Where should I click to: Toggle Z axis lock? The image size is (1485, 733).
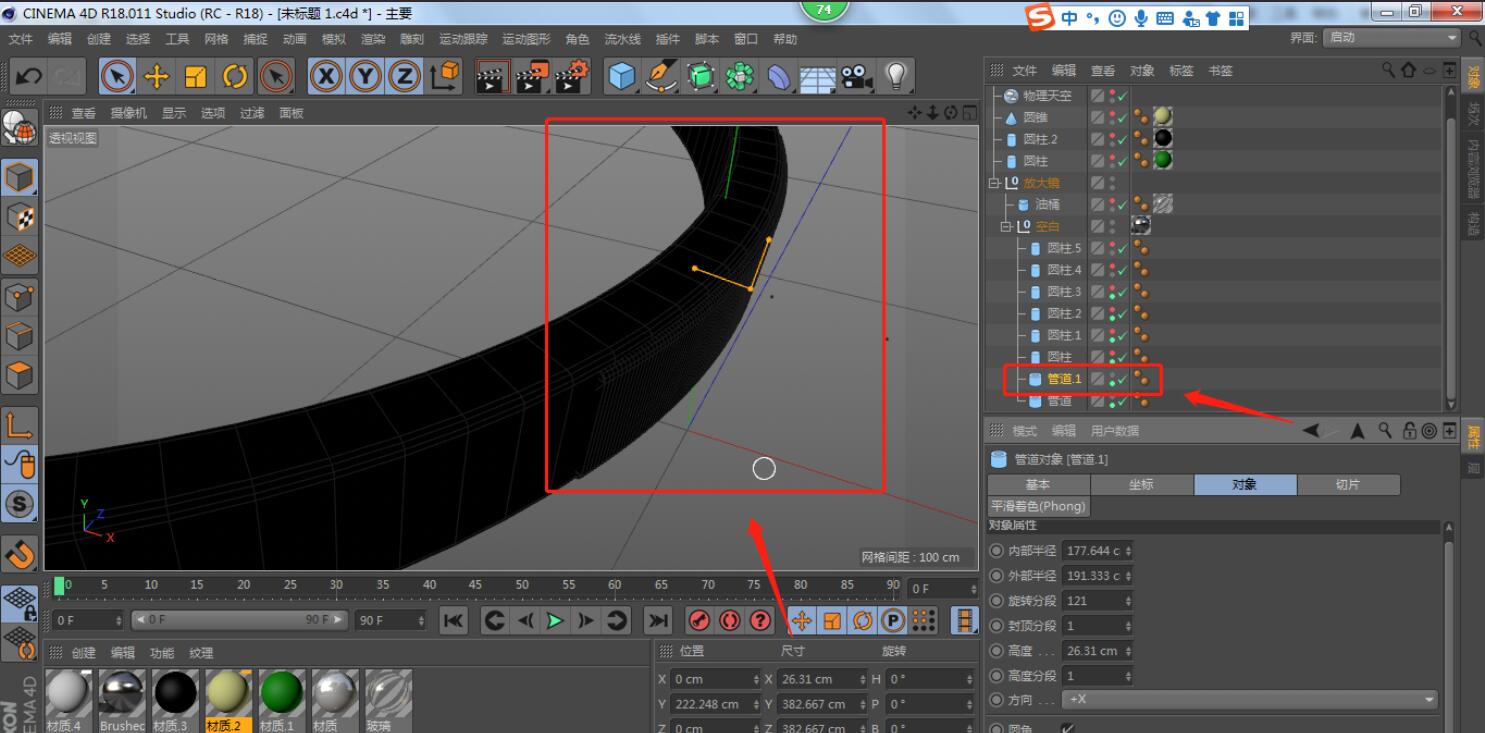404,77
